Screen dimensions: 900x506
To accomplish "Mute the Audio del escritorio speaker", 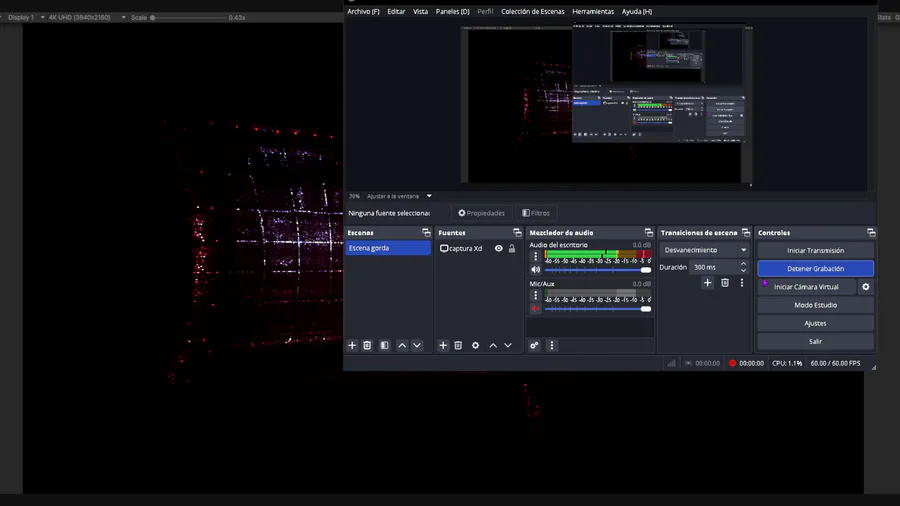I will click(x=535, y=270).
